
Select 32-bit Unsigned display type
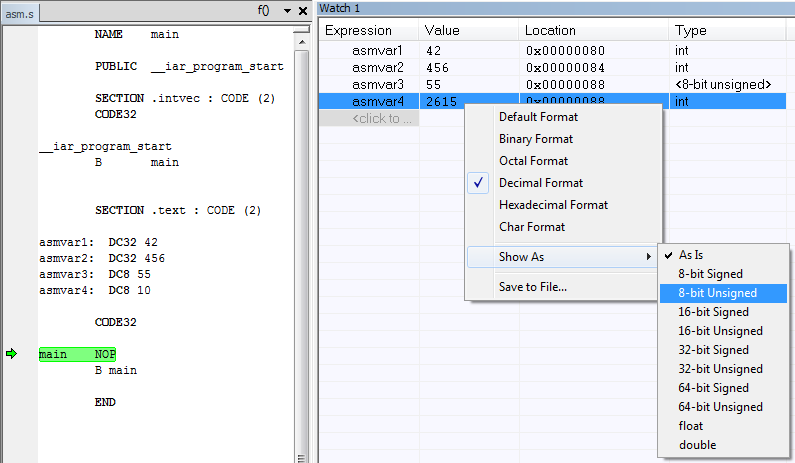720,369
